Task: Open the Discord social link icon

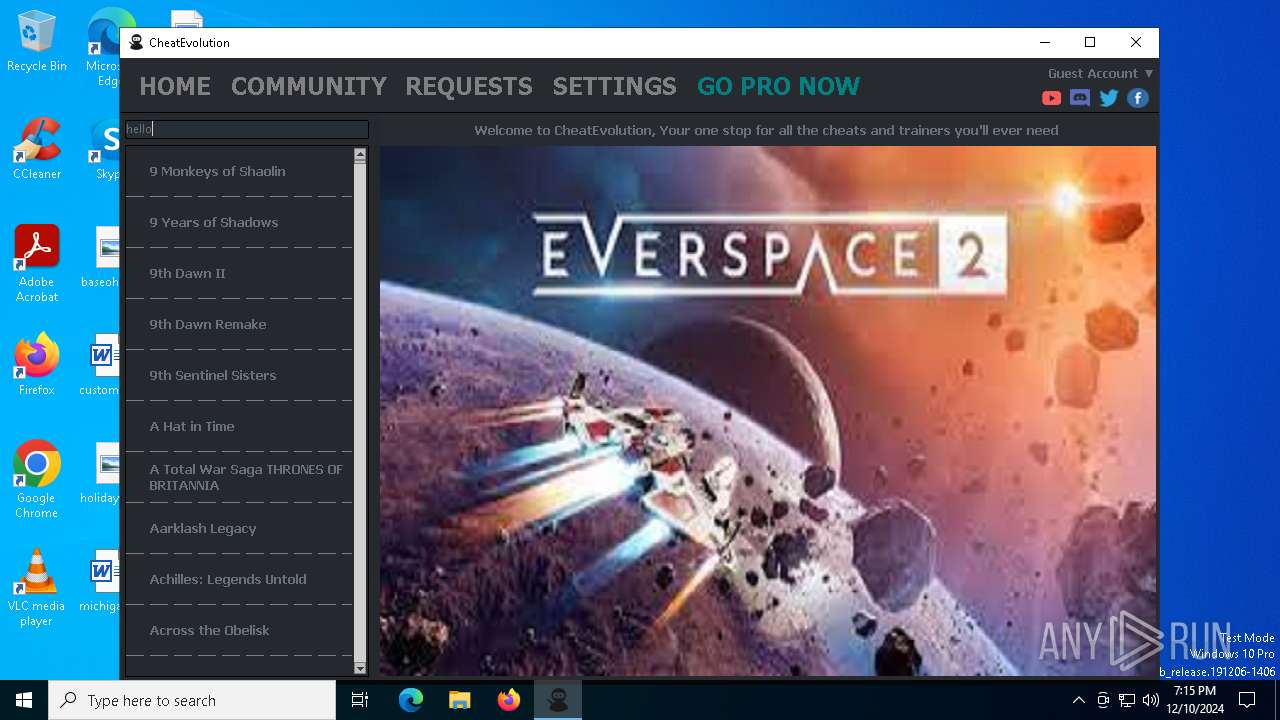Action: (x=1080, y=98)
